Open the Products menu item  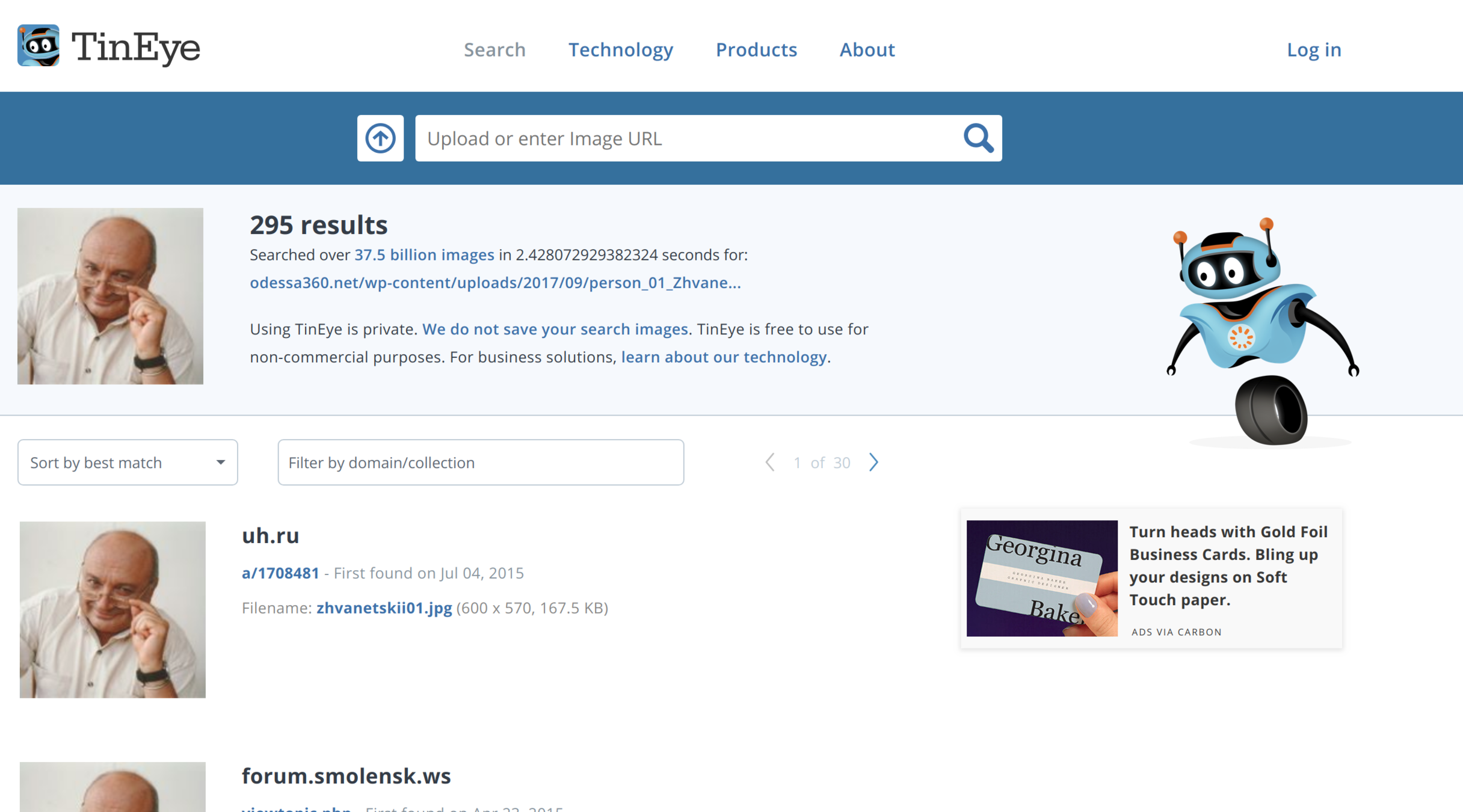pos(756,49)
